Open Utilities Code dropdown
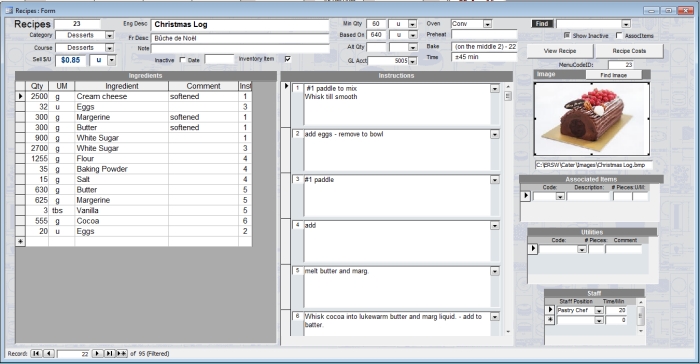Image resolution: width=700 pixels, height=364 pixels. pyautogui.click(x=582, y=249)
